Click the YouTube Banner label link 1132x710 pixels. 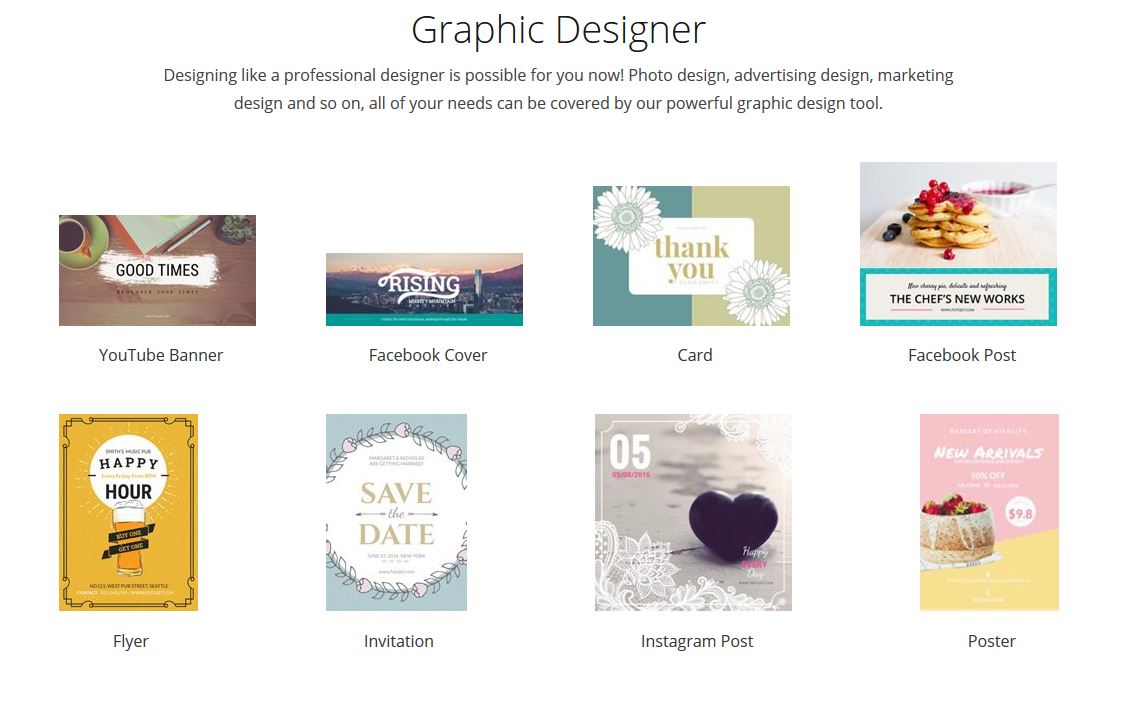[x=161, y=355]
